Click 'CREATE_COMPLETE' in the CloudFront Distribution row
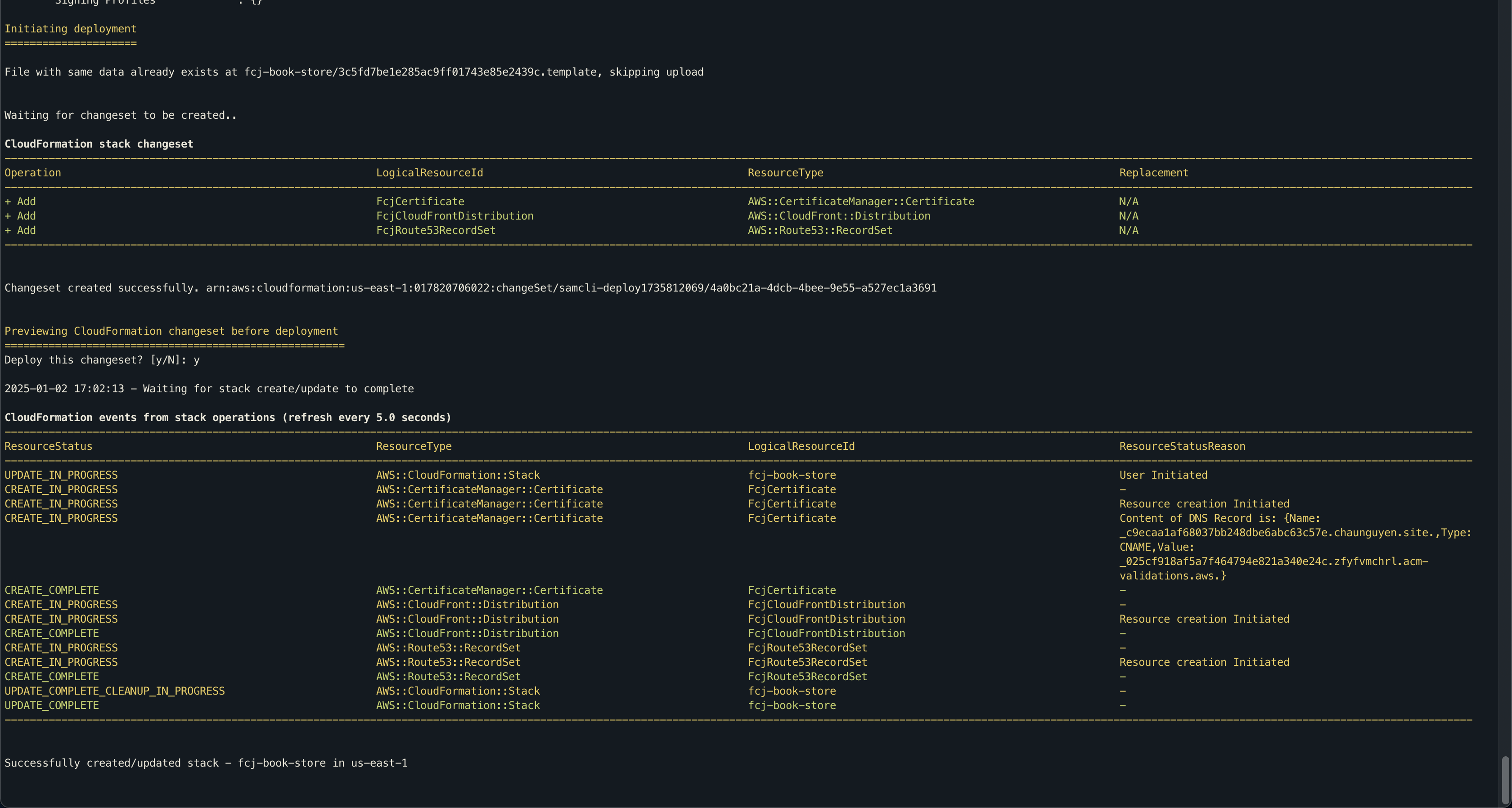 coord(52,634)
